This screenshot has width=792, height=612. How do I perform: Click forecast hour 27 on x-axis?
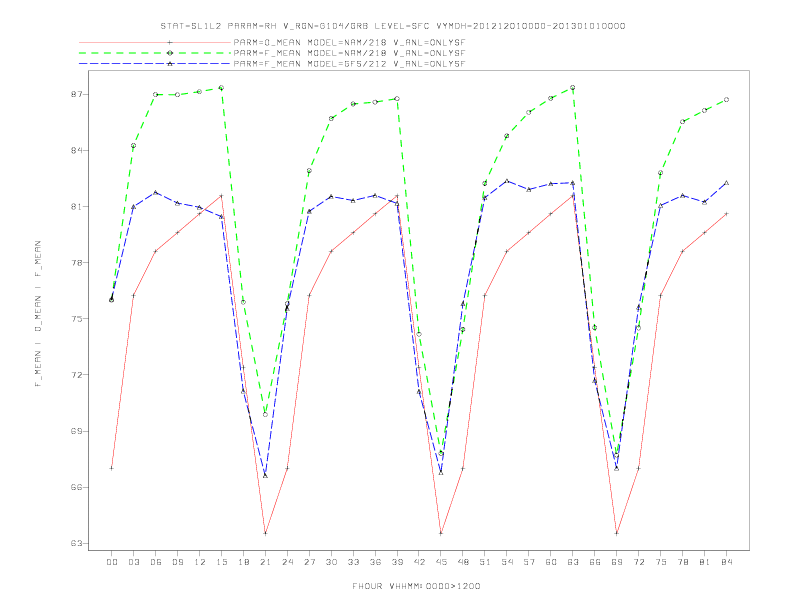309,562
